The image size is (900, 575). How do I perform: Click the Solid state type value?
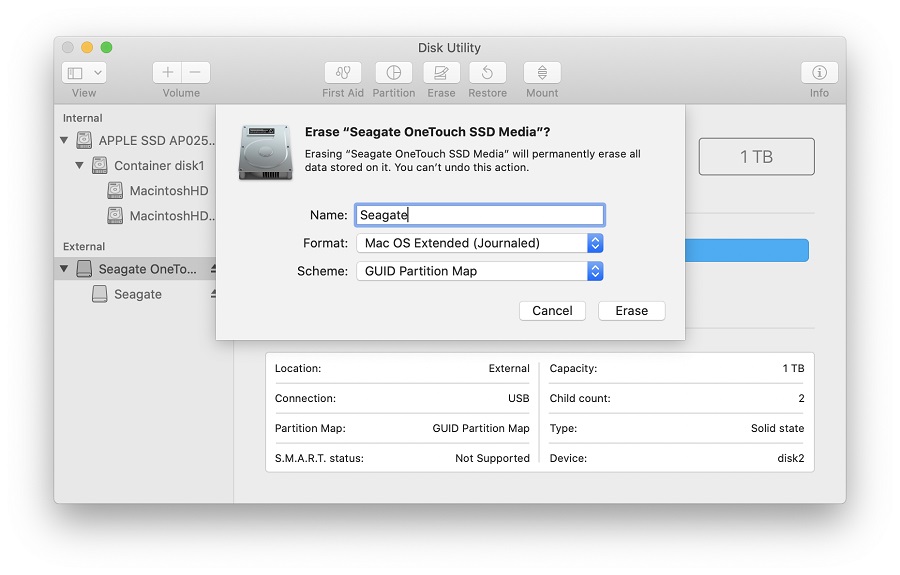point(777,428)
